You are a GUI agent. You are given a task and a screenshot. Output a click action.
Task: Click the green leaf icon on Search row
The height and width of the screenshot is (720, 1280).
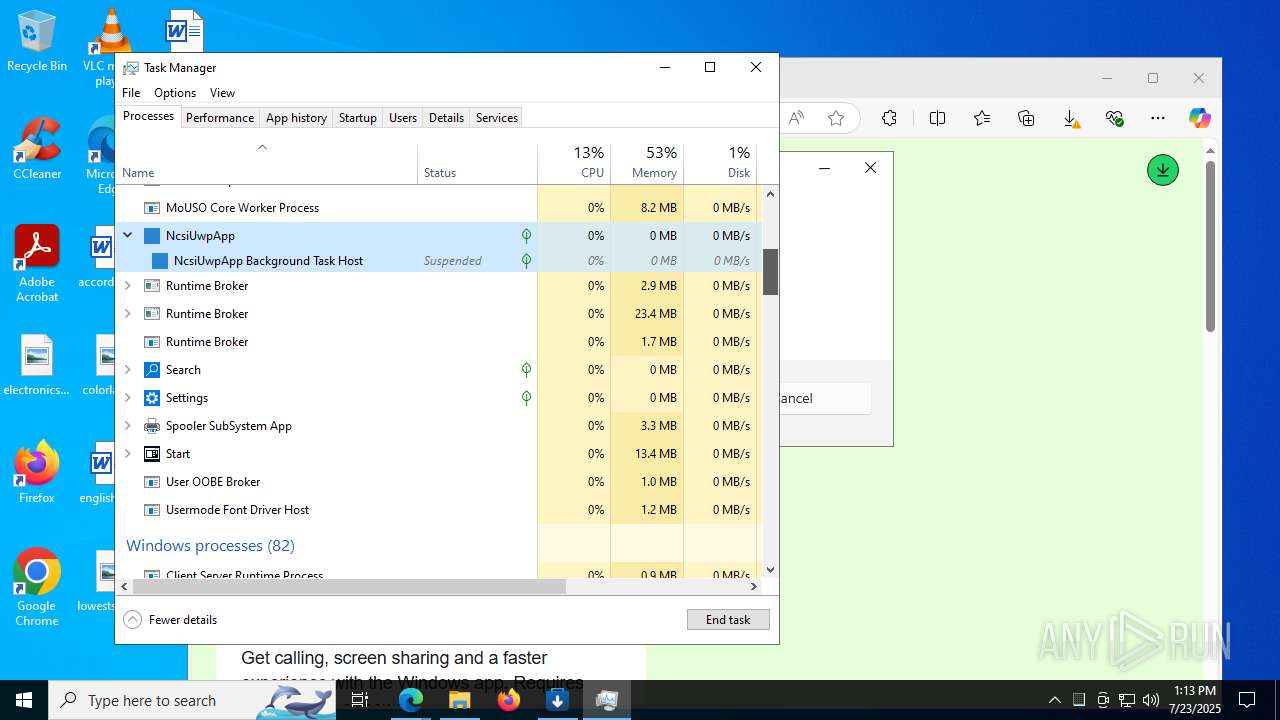click(526, 370)
